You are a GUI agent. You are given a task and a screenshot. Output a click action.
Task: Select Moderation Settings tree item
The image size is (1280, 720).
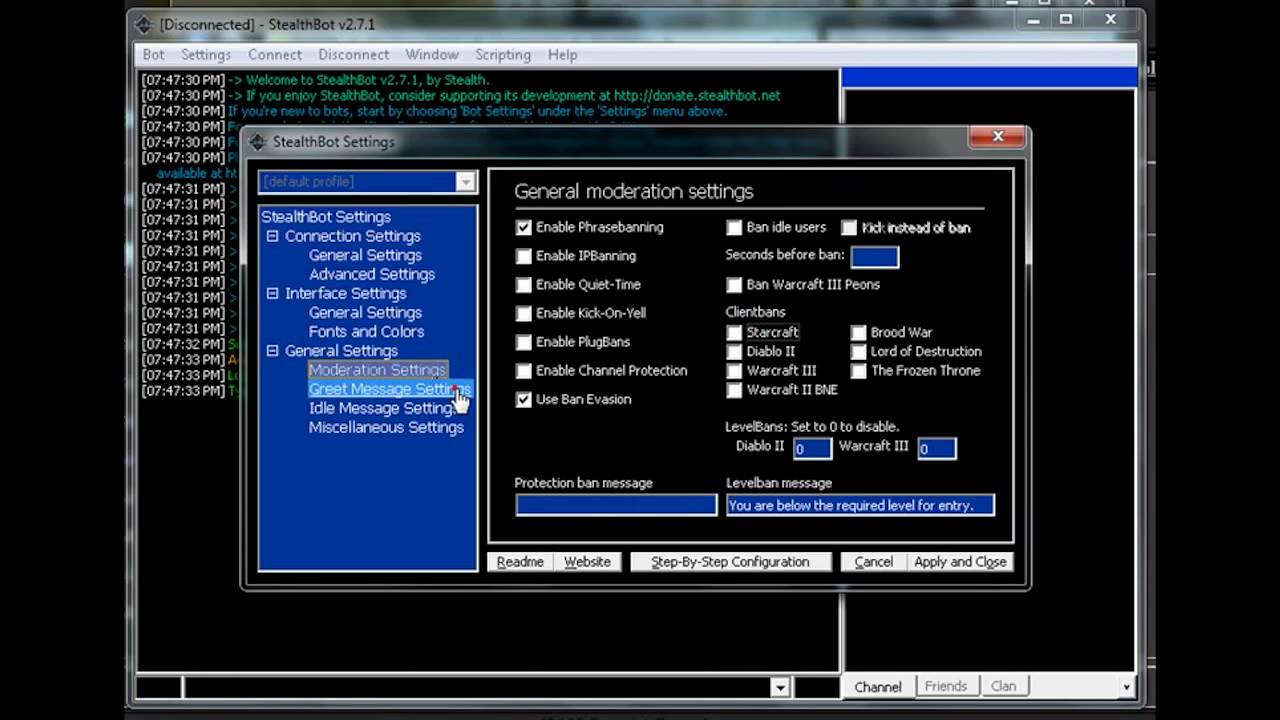[377, 370]
